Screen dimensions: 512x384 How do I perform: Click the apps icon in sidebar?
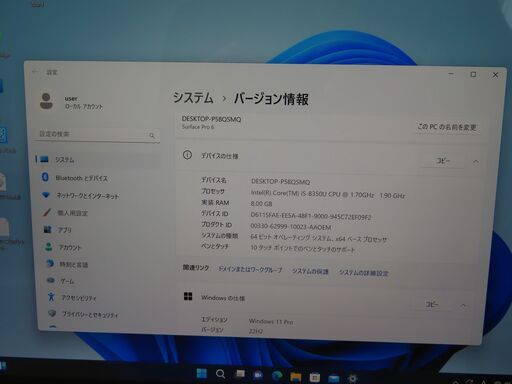click(x=48, y=229)
